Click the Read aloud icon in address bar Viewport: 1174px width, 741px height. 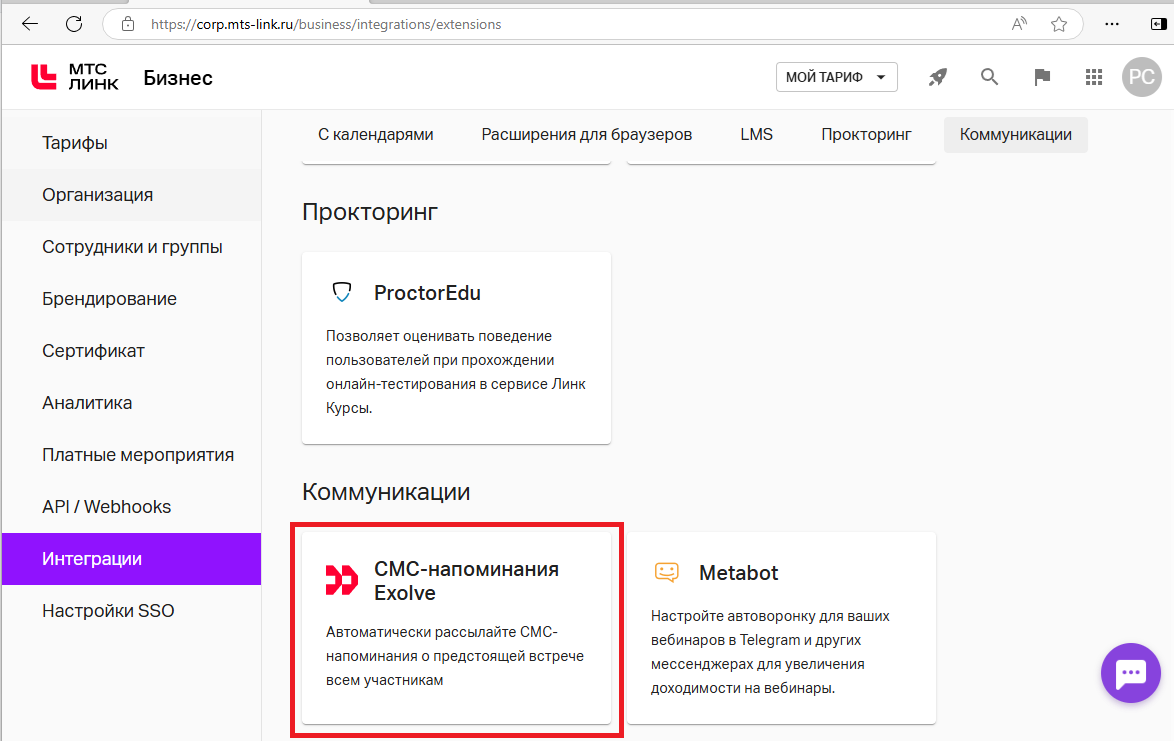click(1019, 24)
